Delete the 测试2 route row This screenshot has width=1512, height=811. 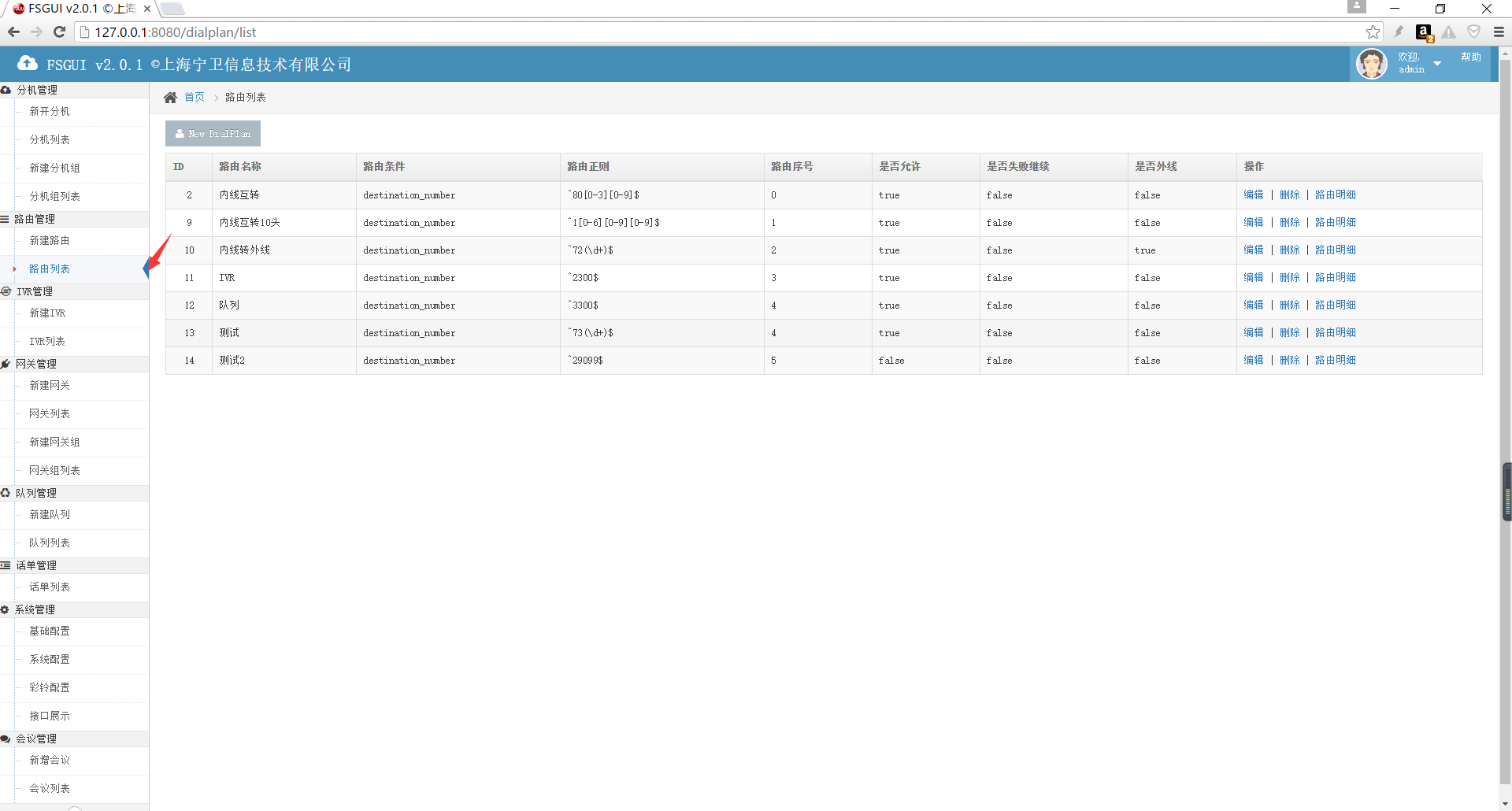point(1289,361)
